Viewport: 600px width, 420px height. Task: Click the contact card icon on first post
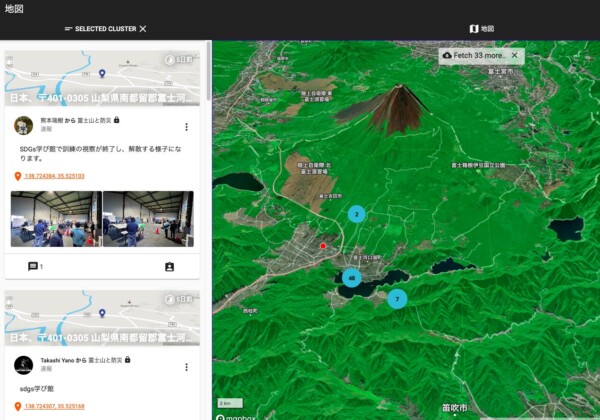(x=170, y=267)
